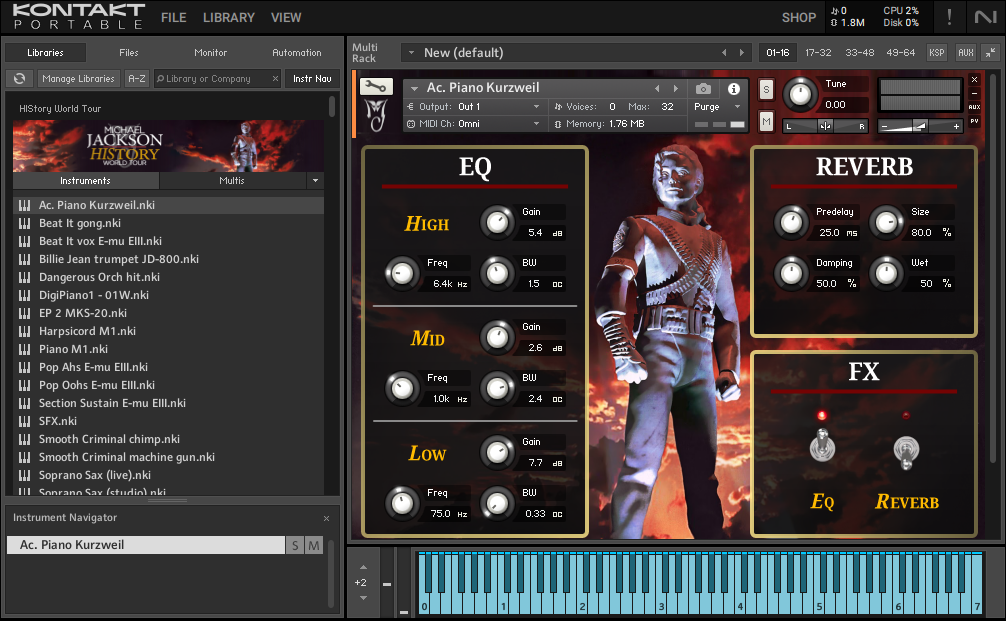1006x621 pixels.
Task: Click the instrument volume slider
Action: click(x=920, y=126)
